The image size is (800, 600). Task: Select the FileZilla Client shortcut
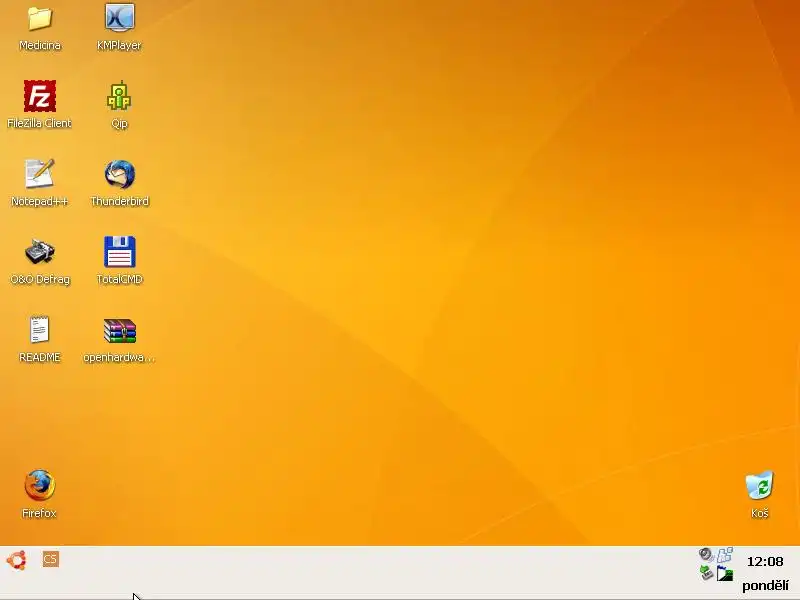tap(40, 96)
